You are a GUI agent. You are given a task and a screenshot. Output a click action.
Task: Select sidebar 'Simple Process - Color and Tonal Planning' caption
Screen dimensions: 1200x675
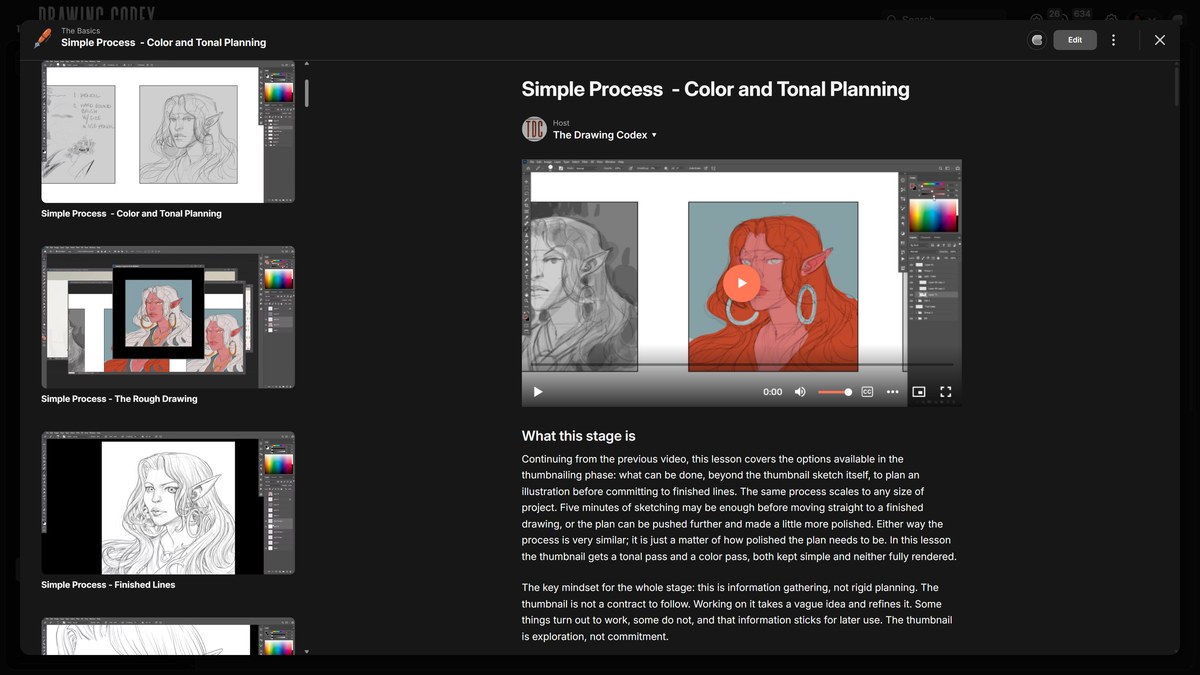(131, 213)
